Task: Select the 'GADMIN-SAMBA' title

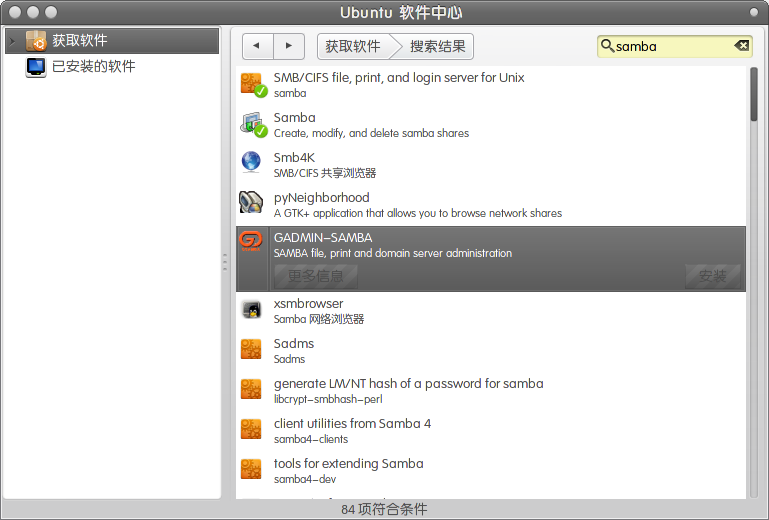Action: (323, 238)
